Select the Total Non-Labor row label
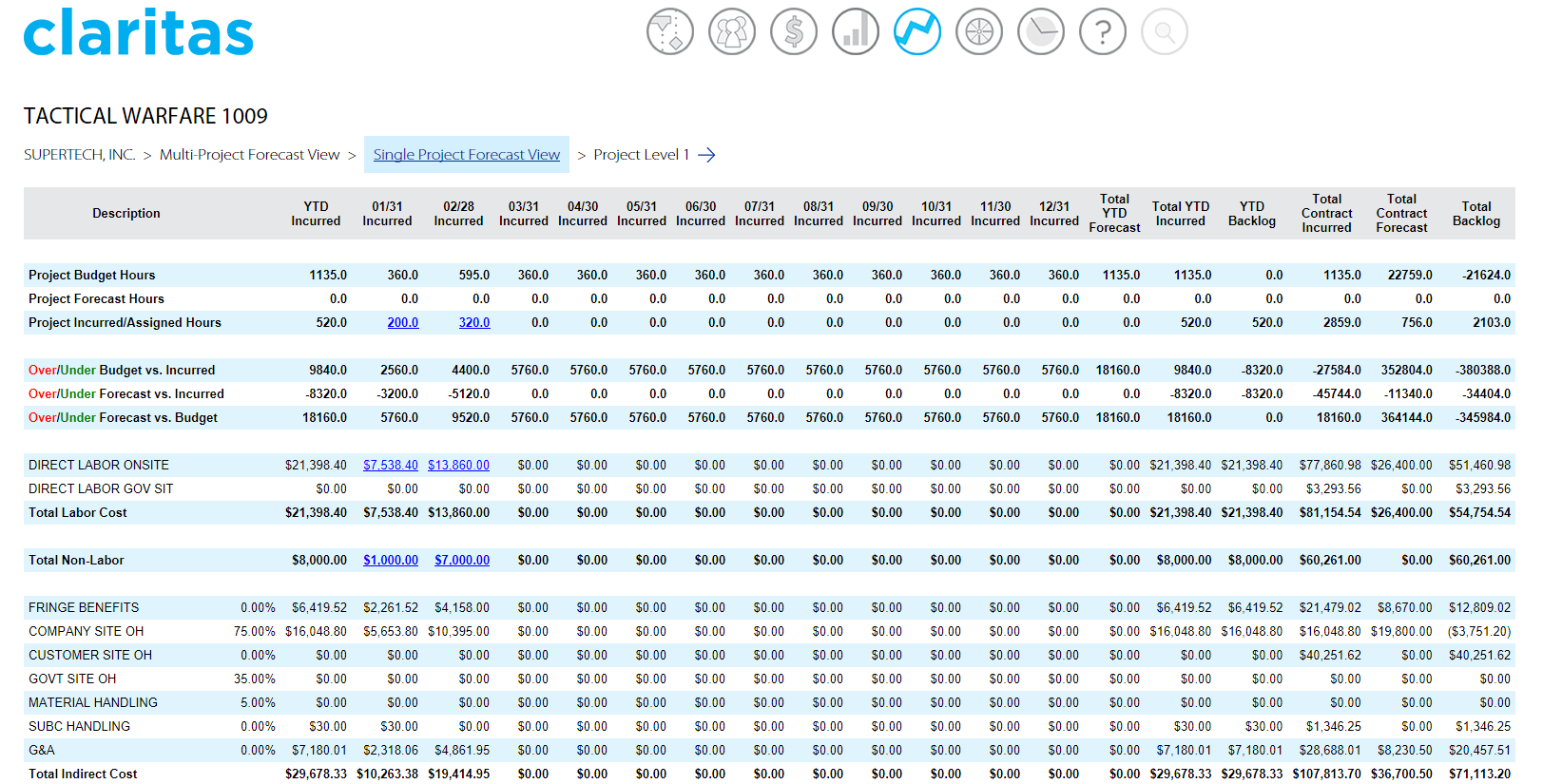The image size is (1543, 784). pos(76,560)
